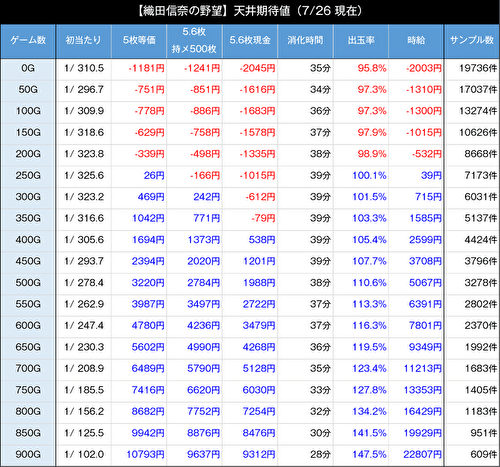This screenshot has width=500, height=467.
Task: Click the ゲーム数 column header
Action: [x=28, y=40]
